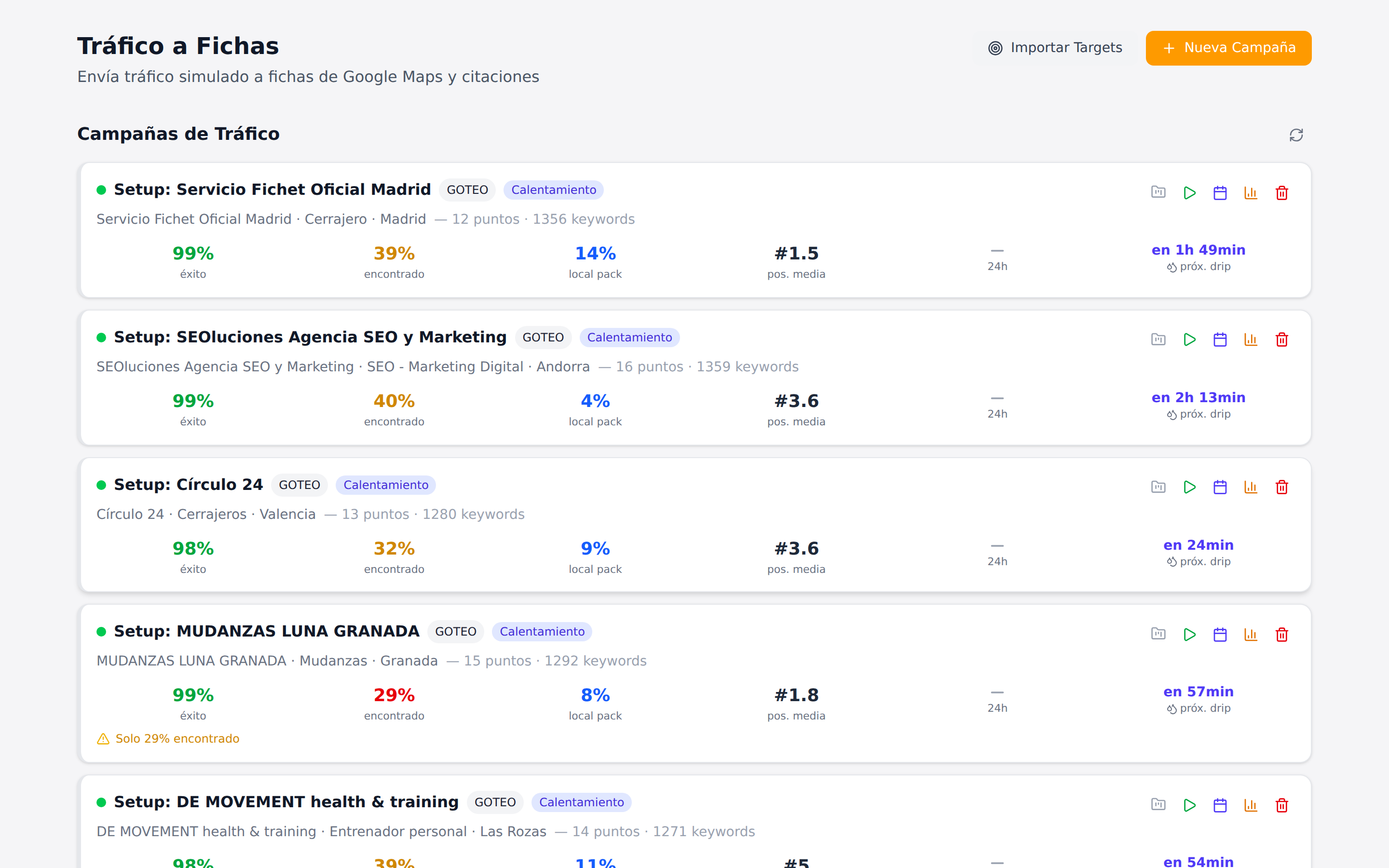The image size is (1389, 868).
Task: Open the Setup: MUDANZAS LUNA GRANADA title
Action: (x=266, y=631)
